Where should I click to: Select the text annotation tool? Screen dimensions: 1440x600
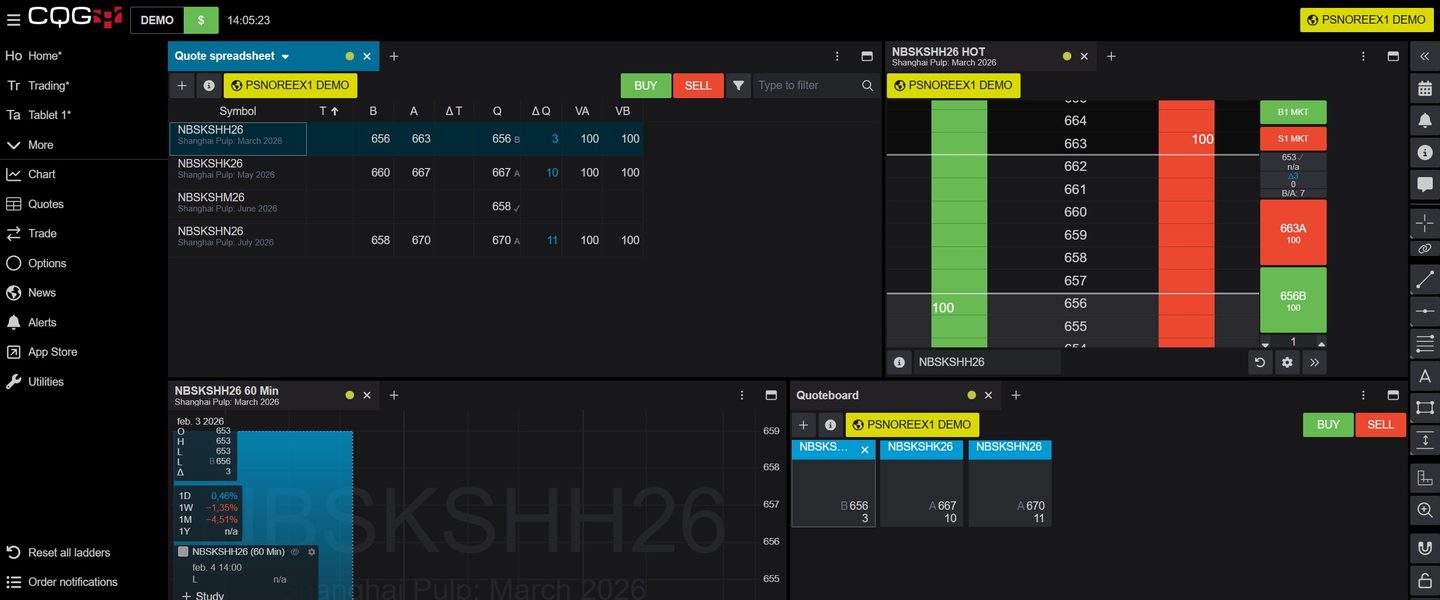1425,376
